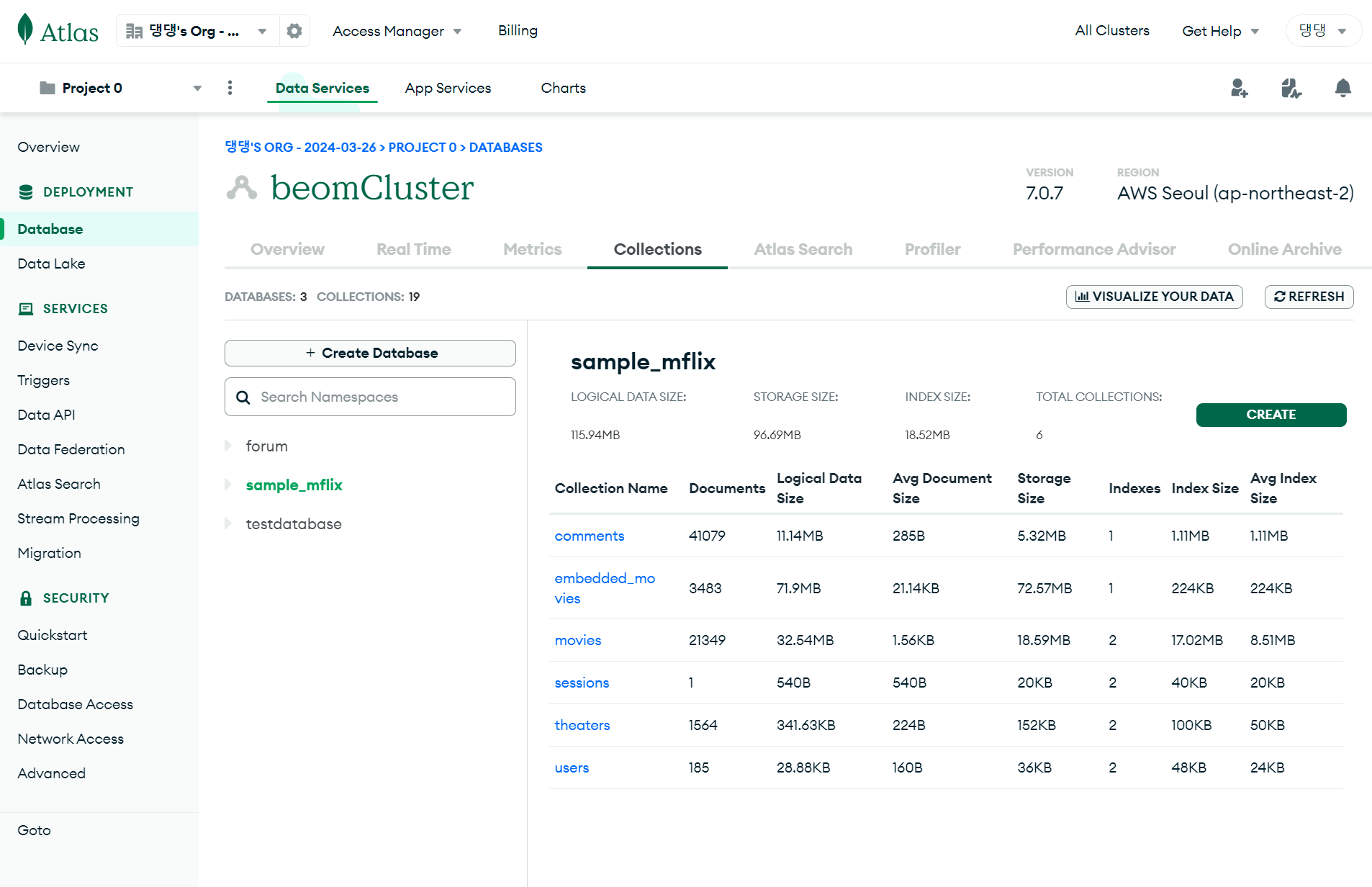Screen dimensions: 1372x887
Task: Open Stream Processing in sidebar
Action: pos(78,518)
